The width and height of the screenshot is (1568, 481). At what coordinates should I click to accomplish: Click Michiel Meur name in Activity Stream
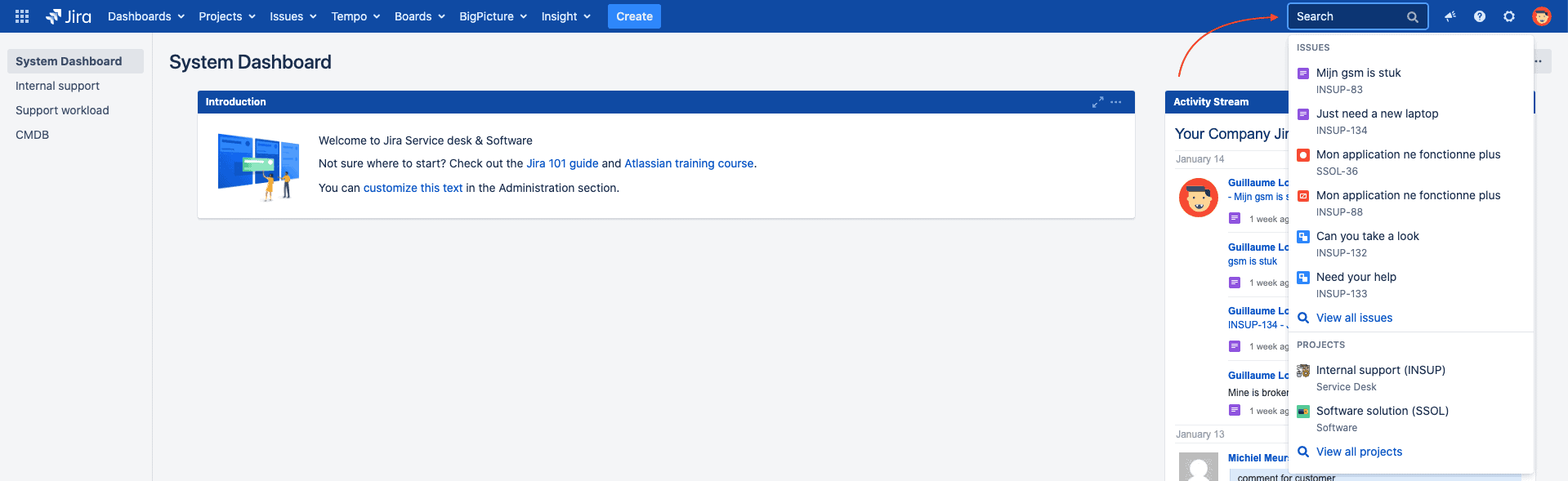click(1258, 458)
